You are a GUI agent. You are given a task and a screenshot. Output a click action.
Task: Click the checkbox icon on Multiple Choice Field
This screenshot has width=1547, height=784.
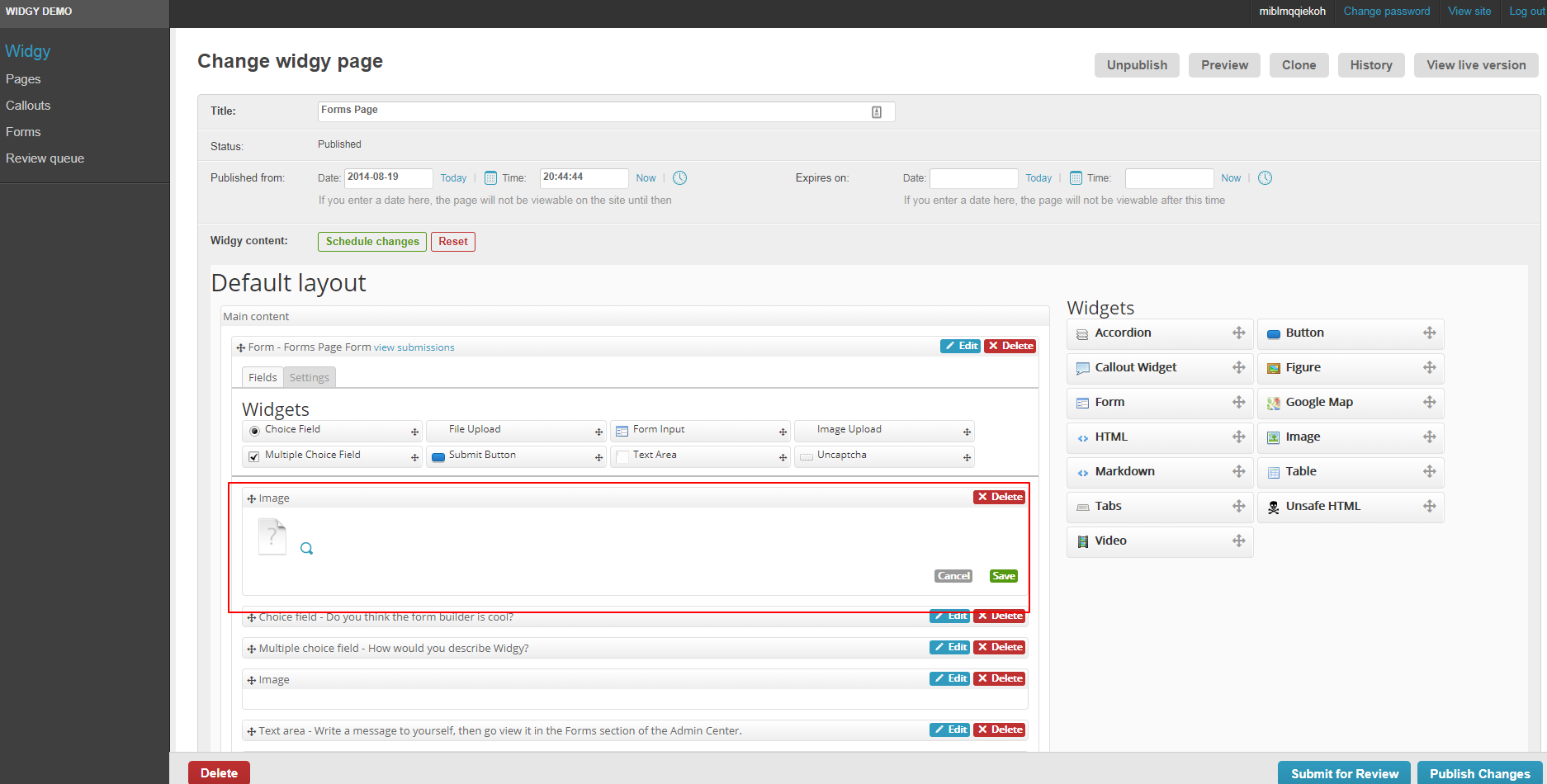(253, 456)
